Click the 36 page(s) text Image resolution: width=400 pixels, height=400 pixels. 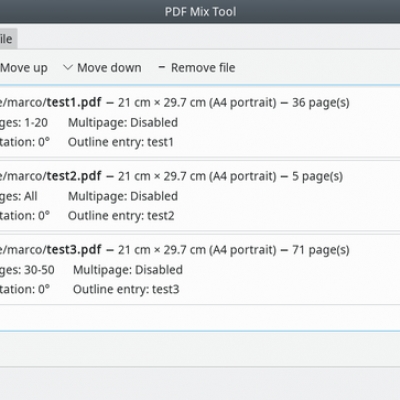[x=321, y=103]
